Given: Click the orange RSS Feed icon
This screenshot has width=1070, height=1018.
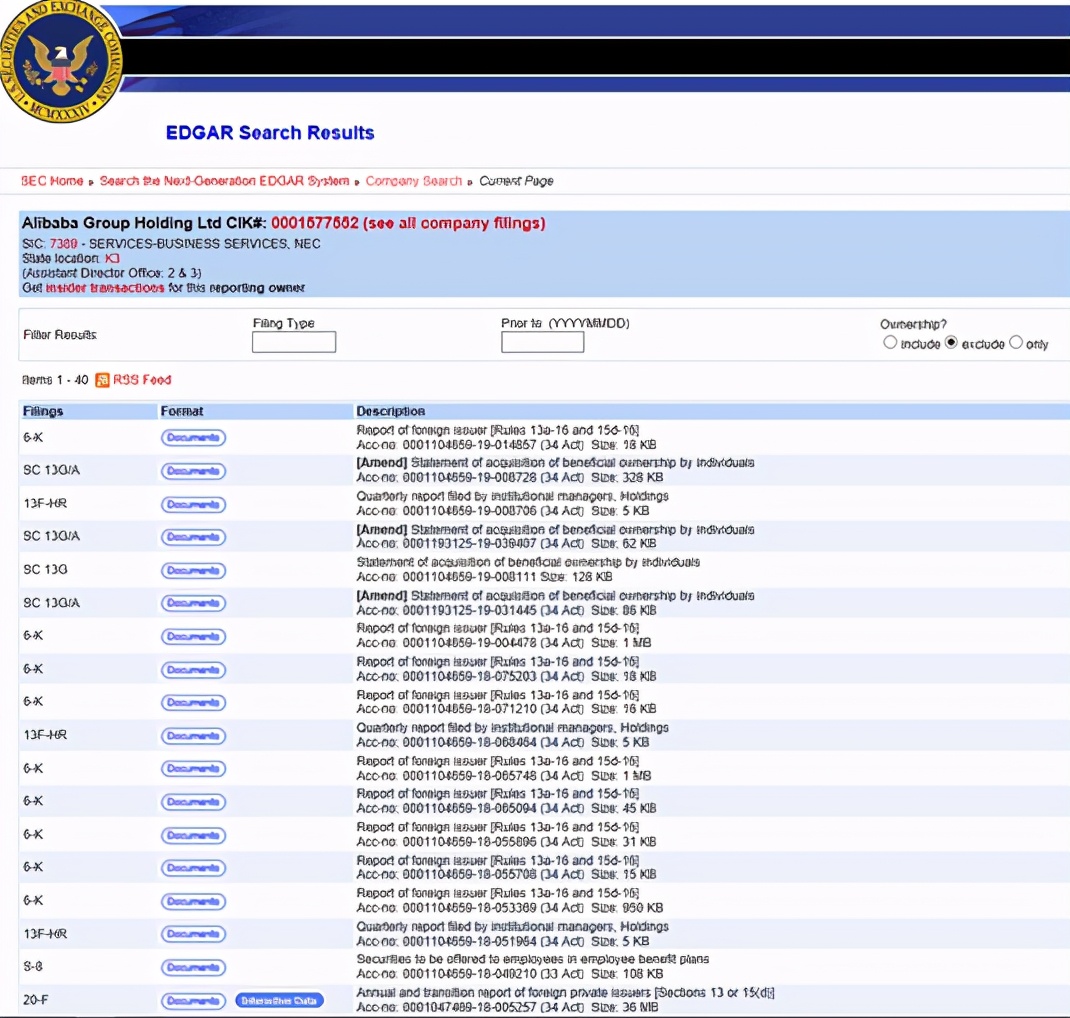Looking at the screenshot, I should coord(102,380).
